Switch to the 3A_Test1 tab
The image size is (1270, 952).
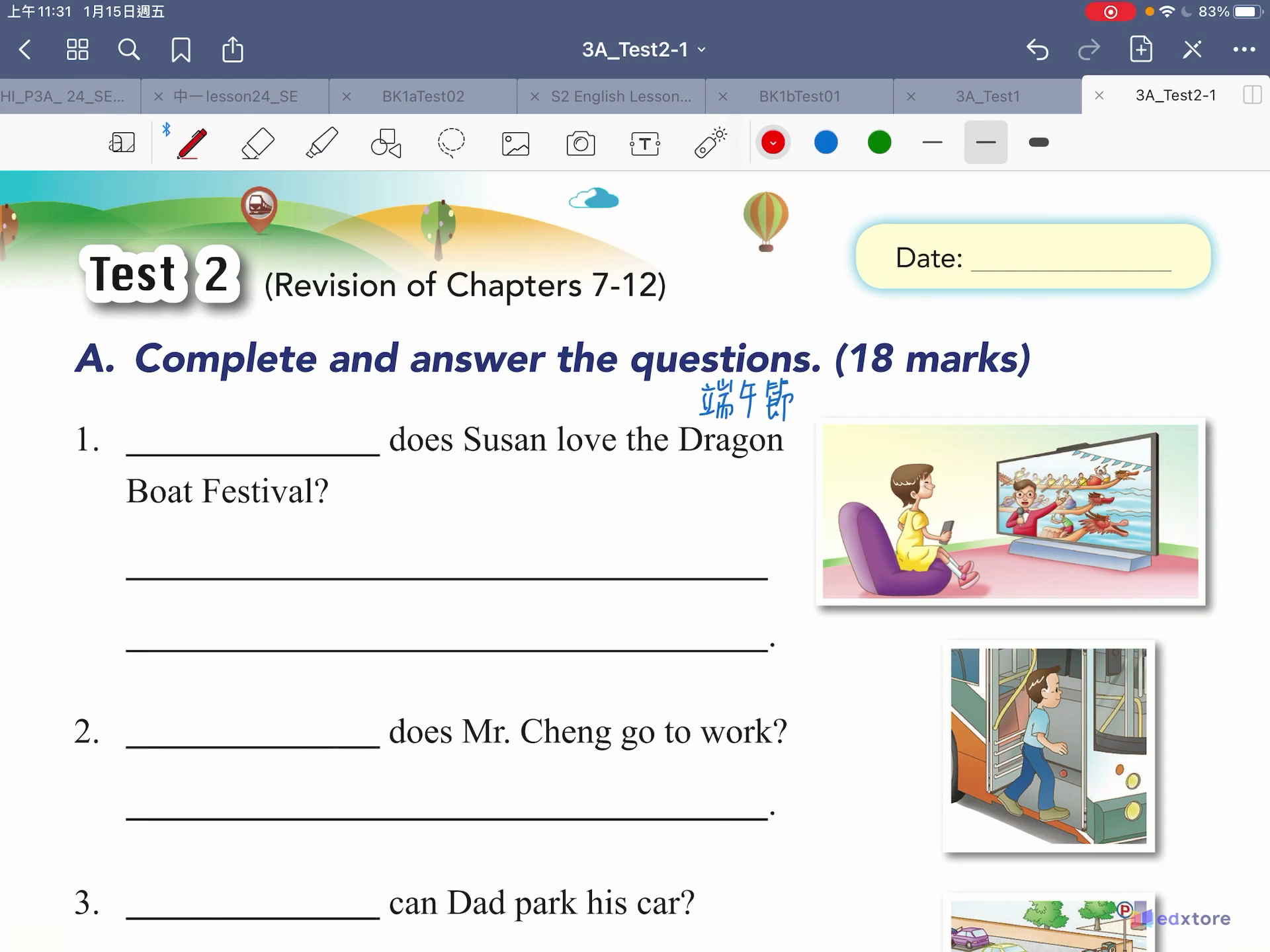point(988,97)
